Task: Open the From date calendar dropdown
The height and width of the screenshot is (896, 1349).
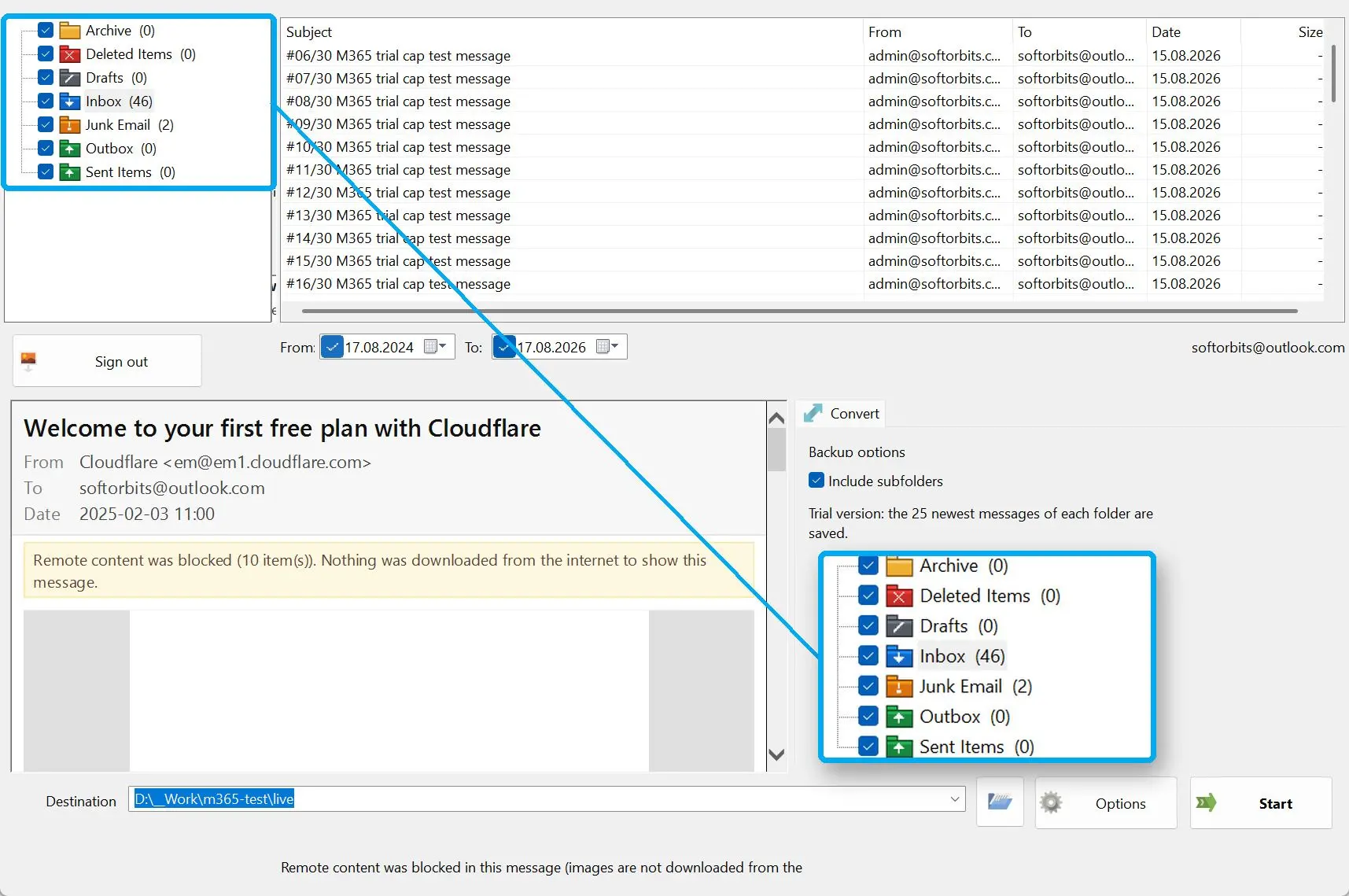Action: 435,347
